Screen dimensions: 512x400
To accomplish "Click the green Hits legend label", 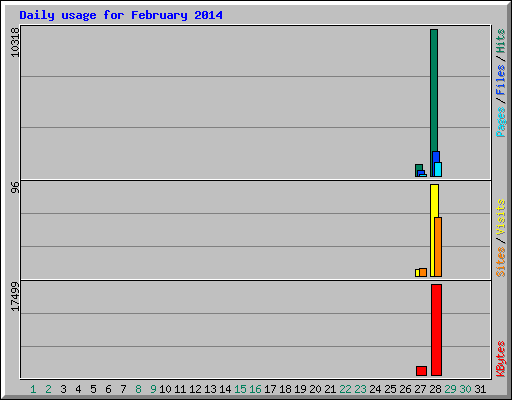I will click(500, 41).
